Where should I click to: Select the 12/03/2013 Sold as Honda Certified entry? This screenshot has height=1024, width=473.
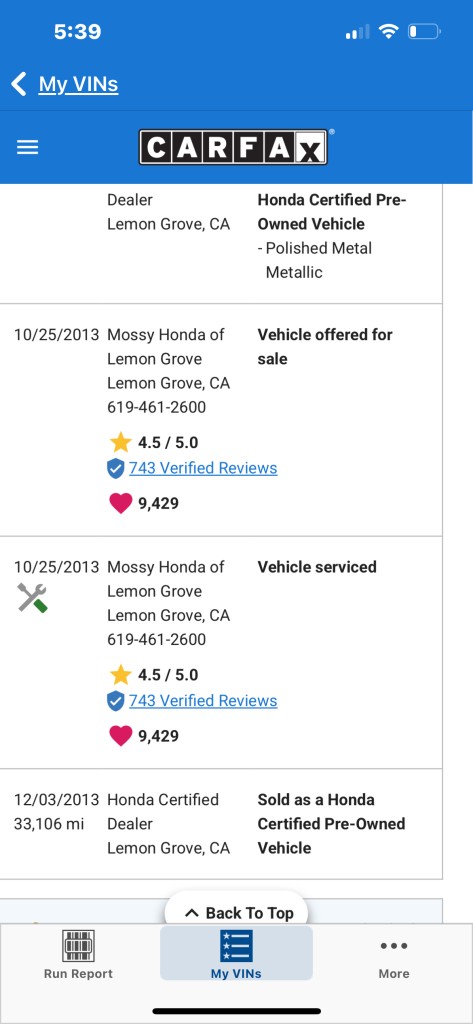pos(221,824)
